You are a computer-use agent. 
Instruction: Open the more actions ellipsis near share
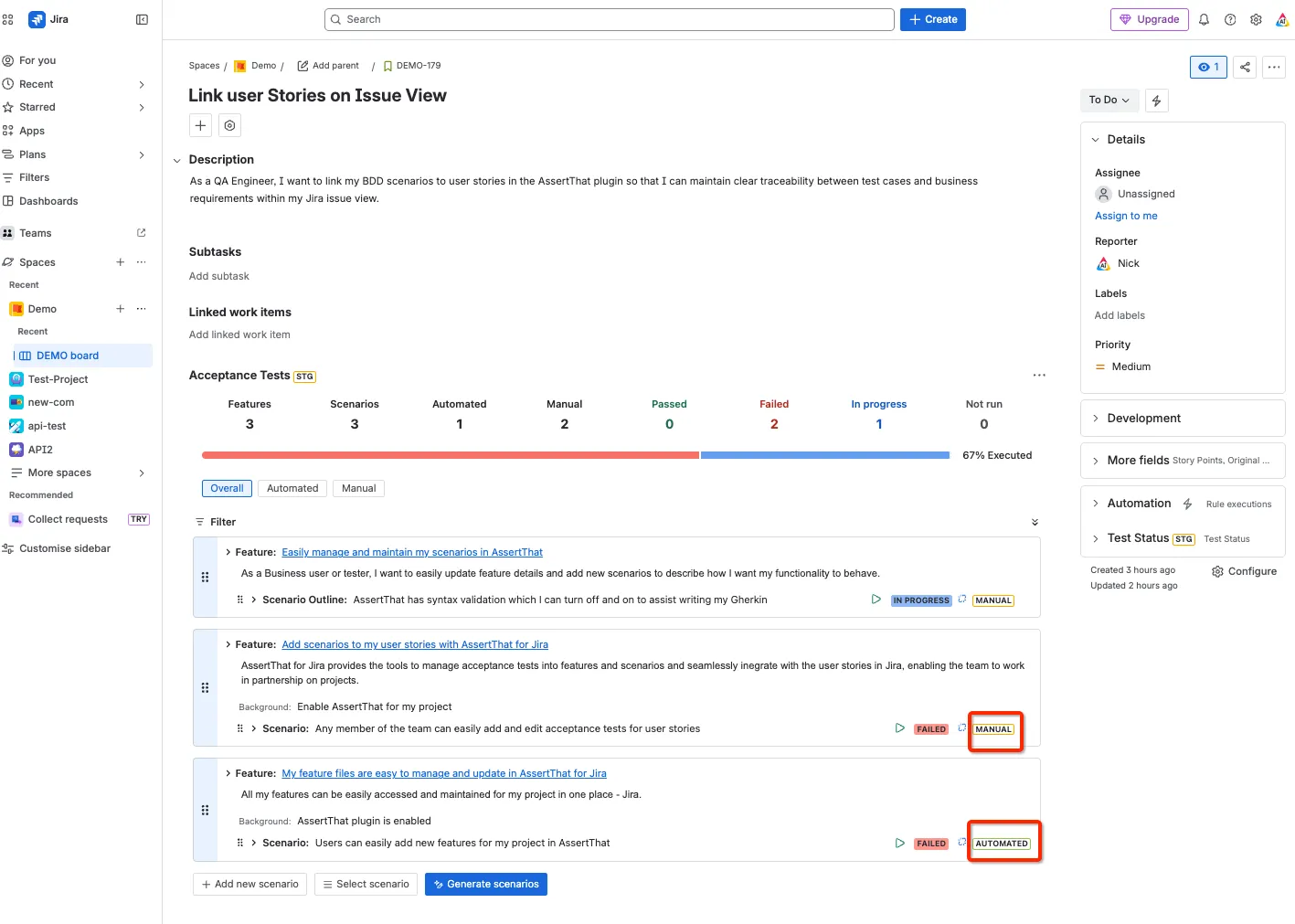coord(1274,67)
